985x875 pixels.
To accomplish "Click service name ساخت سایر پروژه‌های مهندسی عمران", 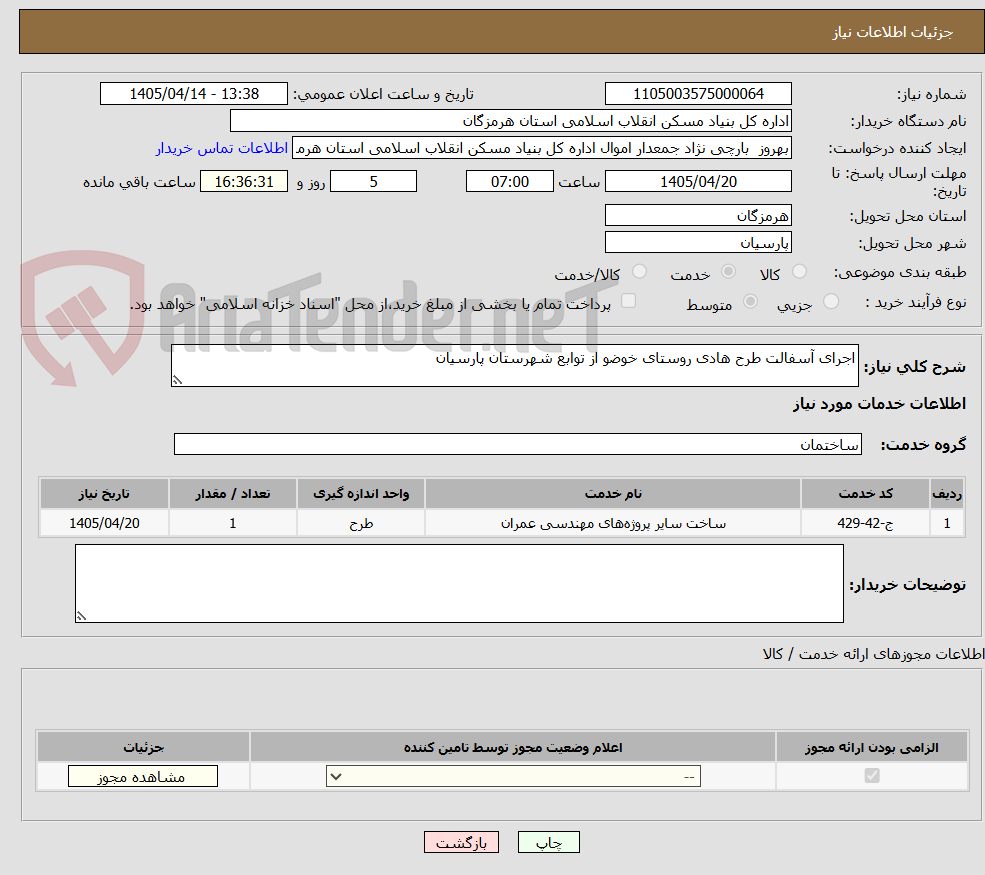I will pos(613,523).
